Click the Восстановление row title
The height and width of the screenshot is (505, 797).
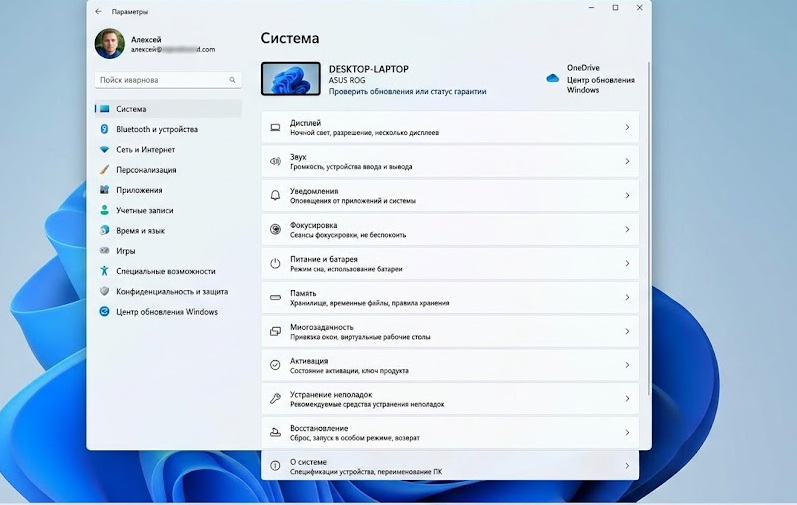(x=319, y=428)
